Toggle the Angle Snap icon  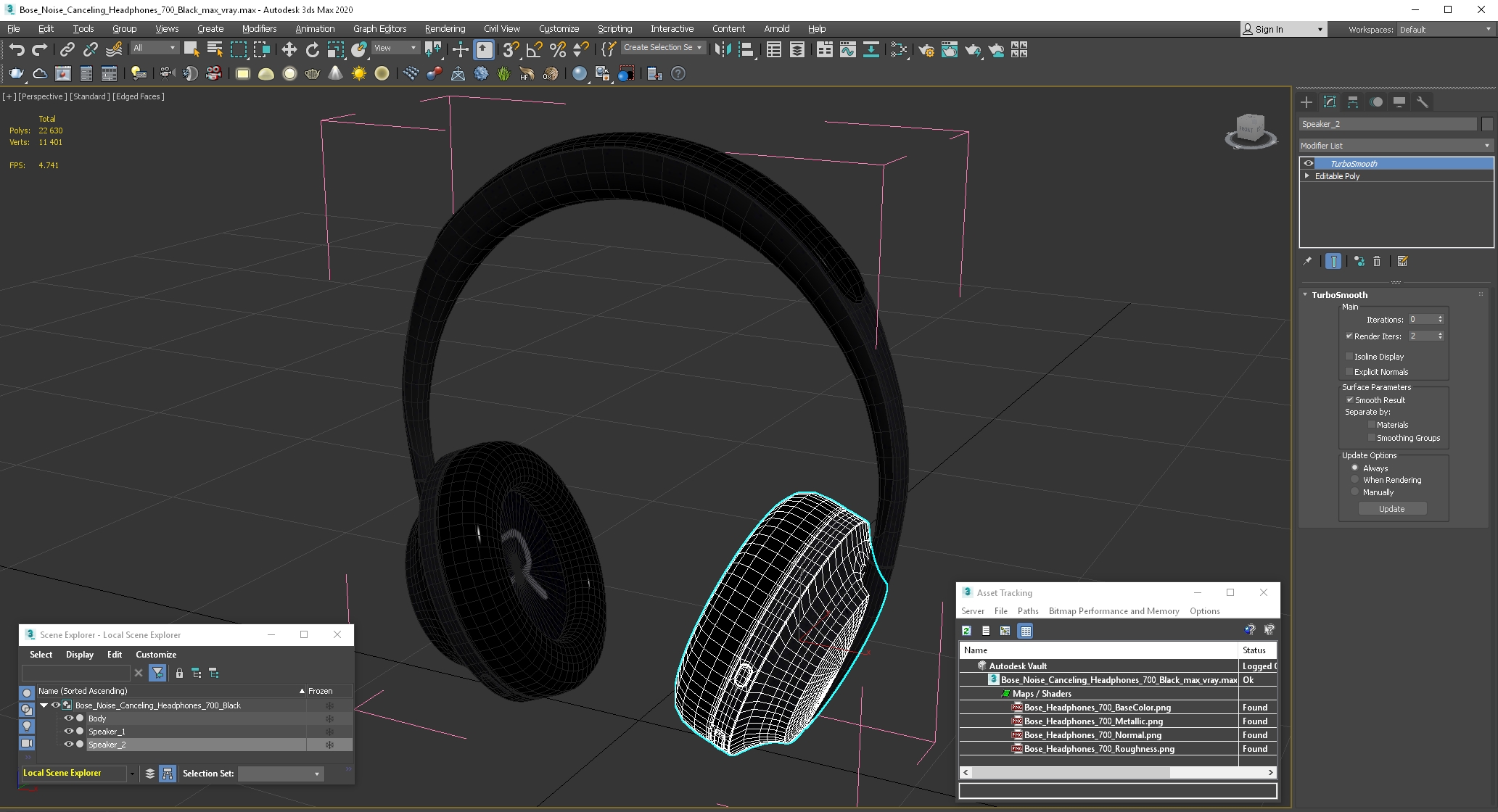point(534,49)
